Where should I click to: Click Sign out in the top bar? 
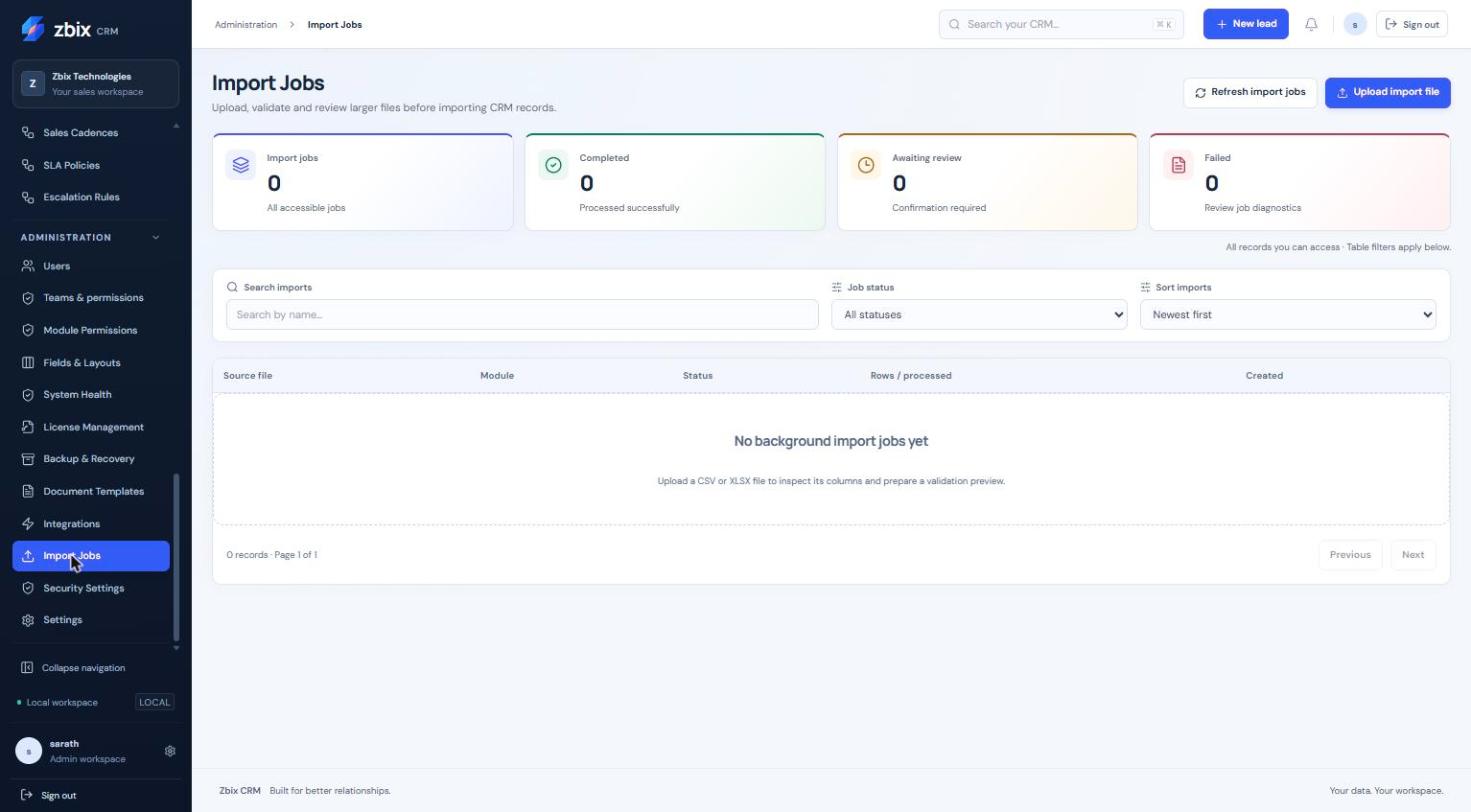pyautogui.click(x=1412, y=24)
